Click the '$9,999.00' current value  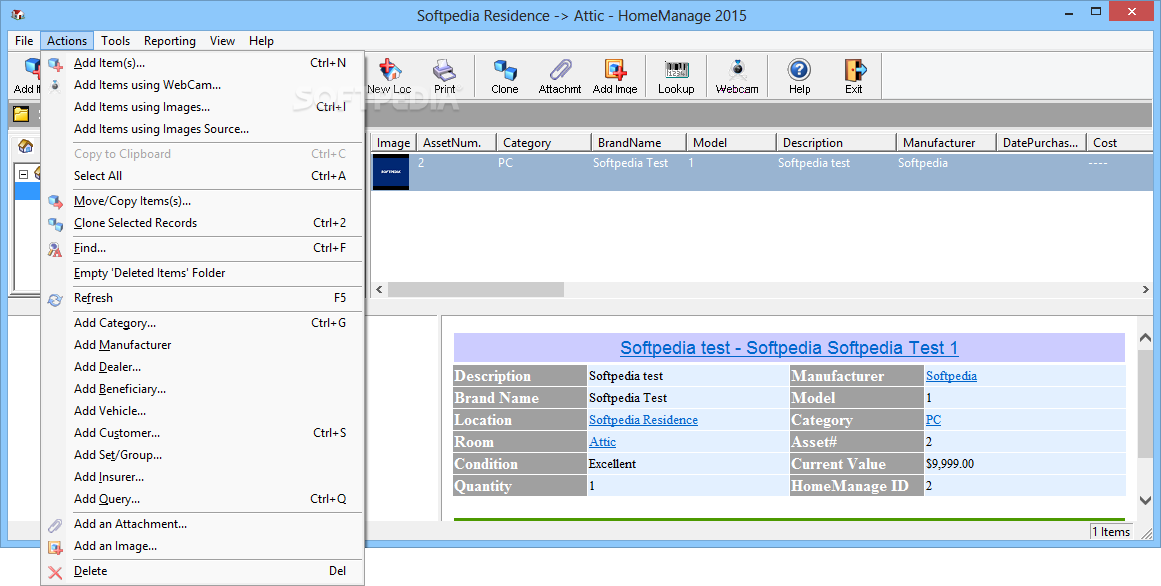(950, 465)
